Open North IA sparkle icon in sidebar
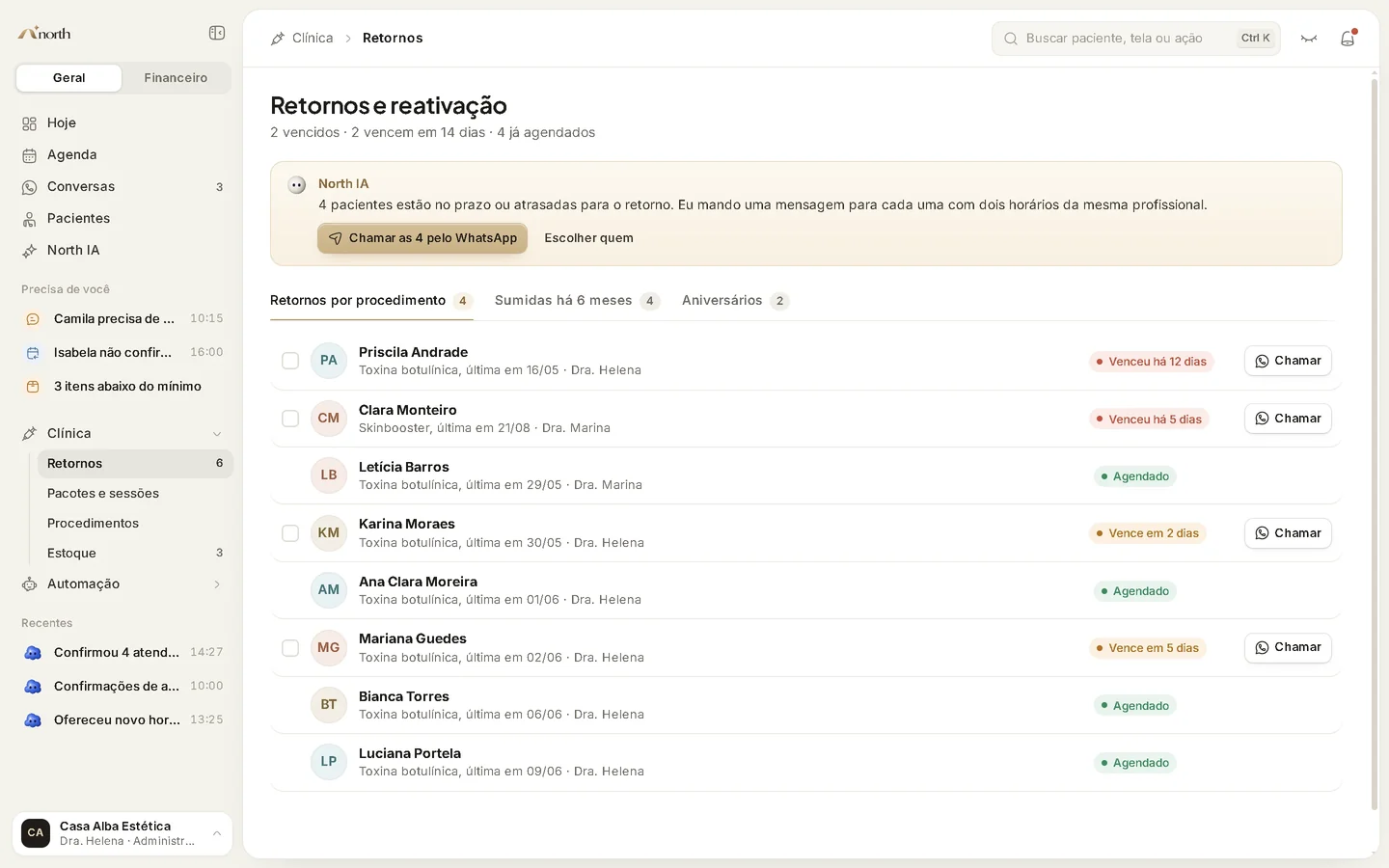Screen dimensions: 1389x868 (30, 251)
